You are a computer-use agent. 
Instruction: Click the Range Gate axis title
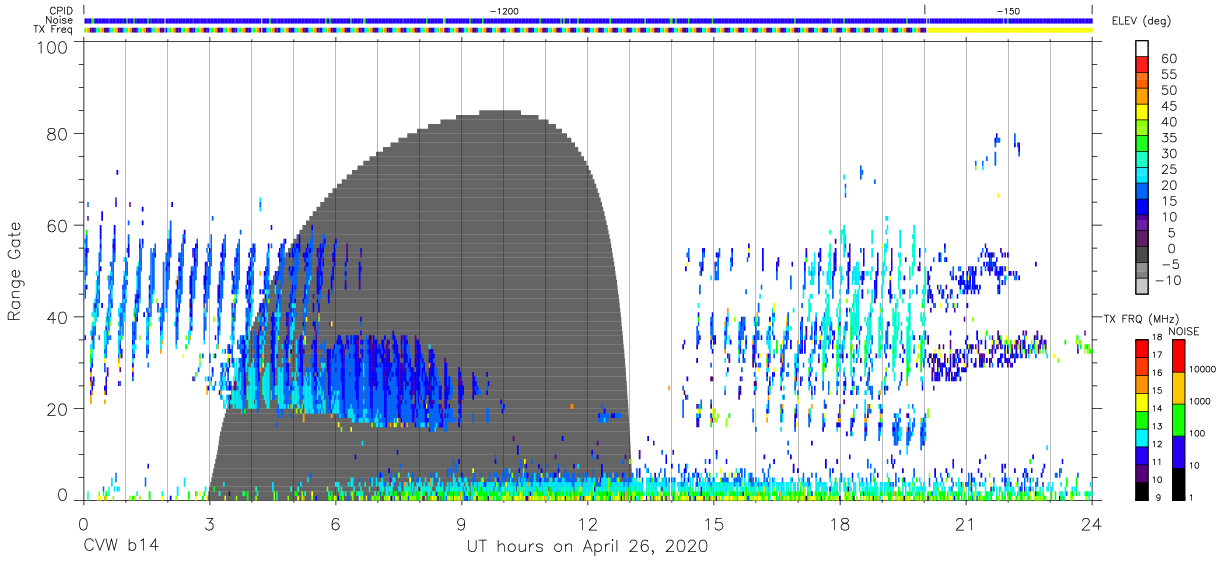(x=16, y=272)
